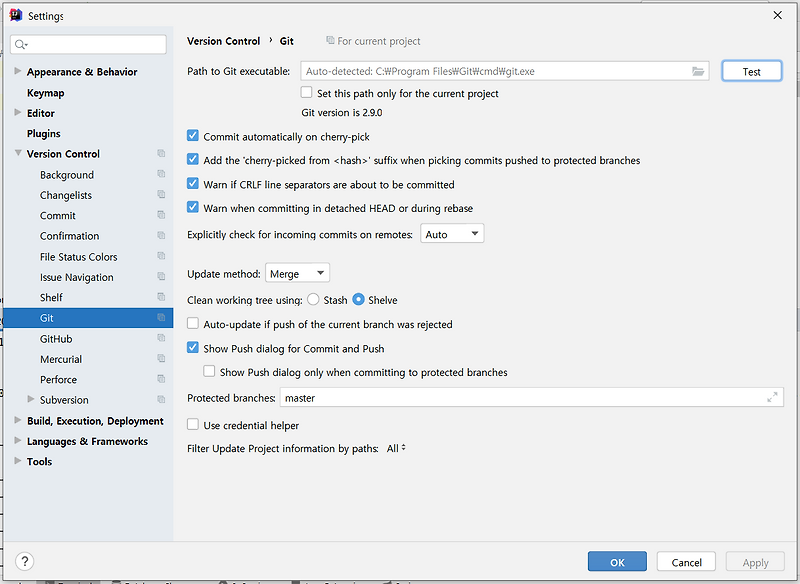This screenshot has height=584, width=800.
Task: Browse for Git executable using the folder icon
Action: tap(698, 70)
